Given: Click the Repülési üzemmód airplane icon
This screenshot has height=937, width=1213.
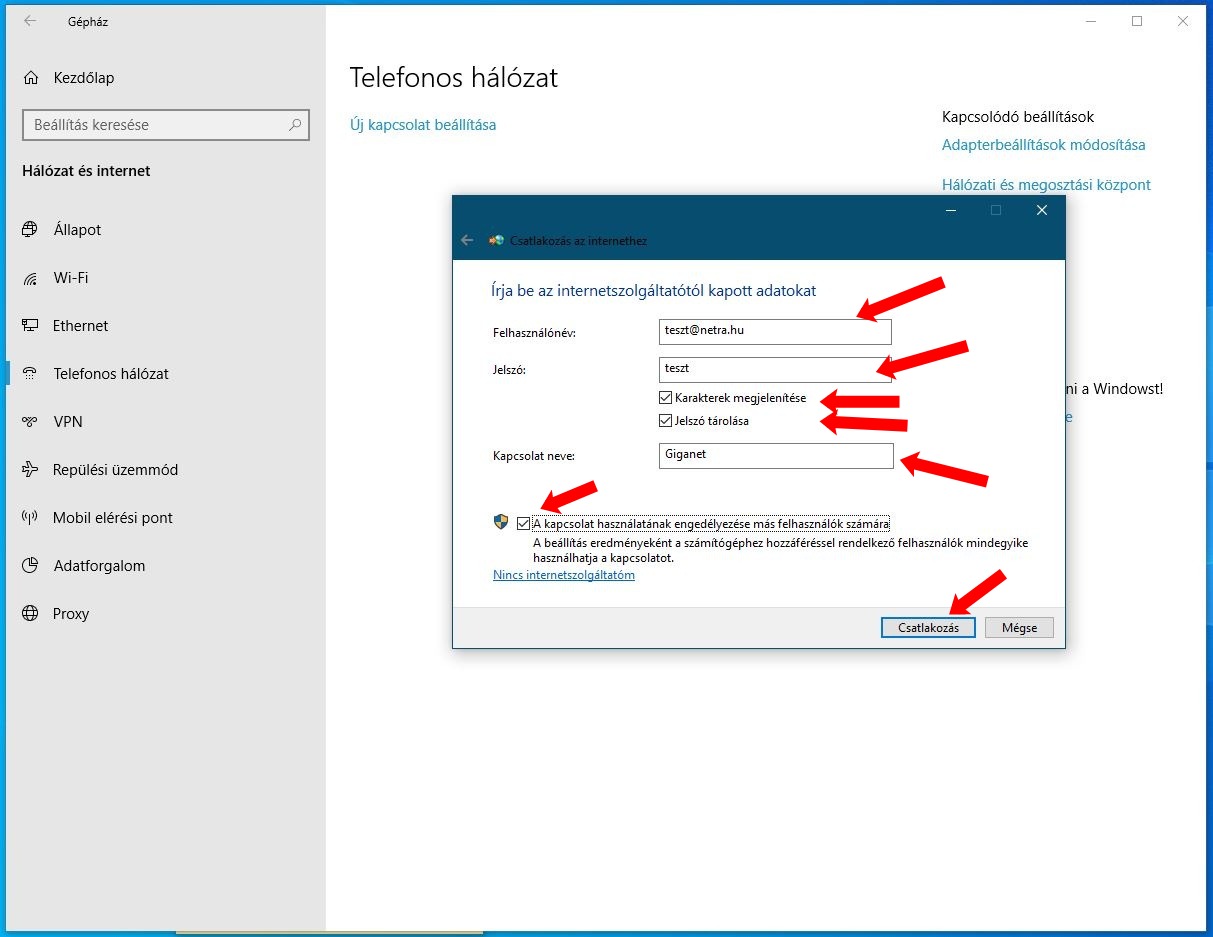Looking at the screenshot, I should point(30,470).
